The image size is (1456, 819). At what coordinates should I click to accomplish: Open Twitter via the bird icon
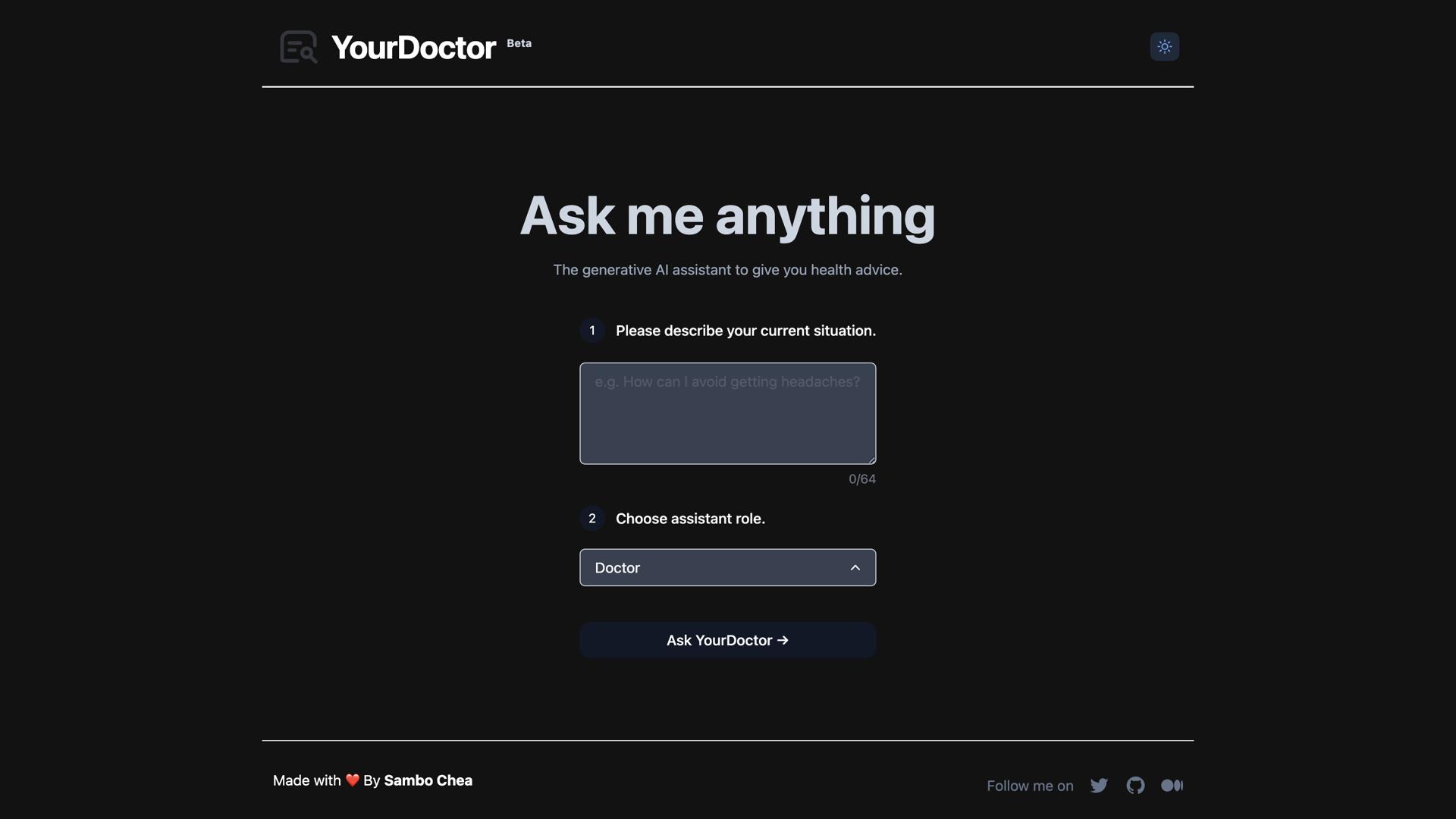pyautogui.click(x=1099, y=786)
